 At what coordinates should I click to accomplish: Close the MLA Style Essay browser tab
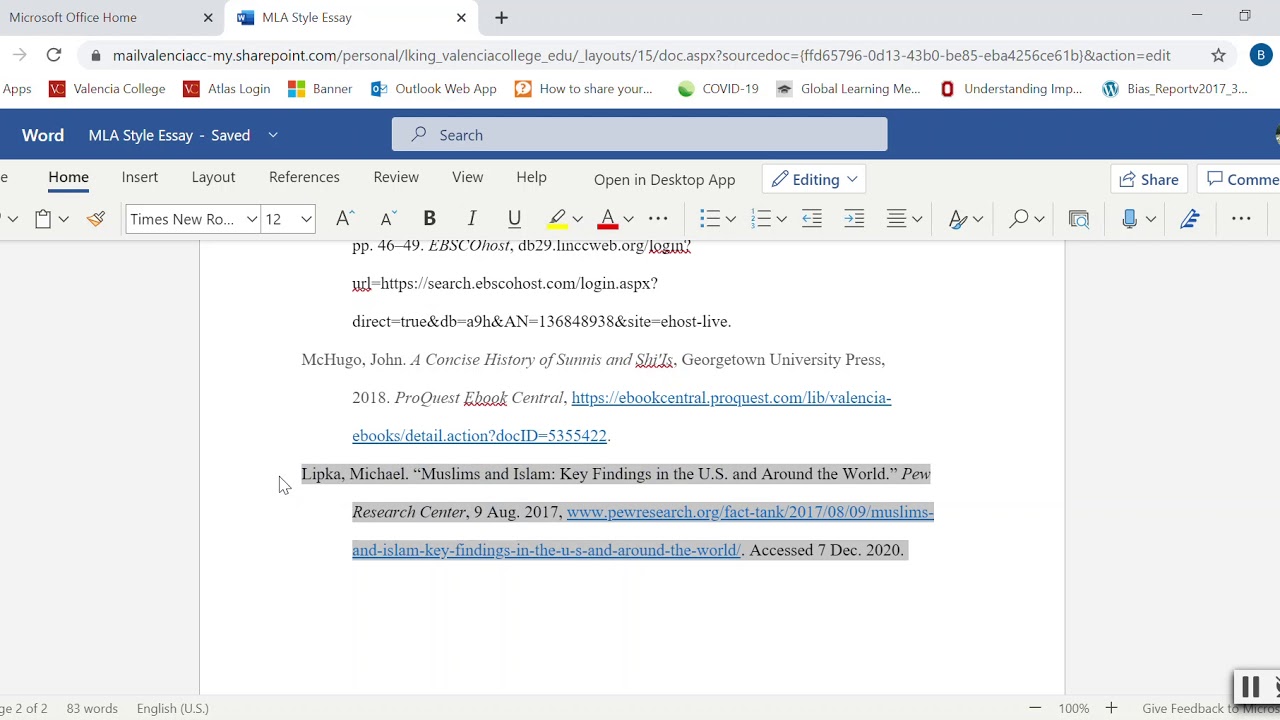(461, 18)
